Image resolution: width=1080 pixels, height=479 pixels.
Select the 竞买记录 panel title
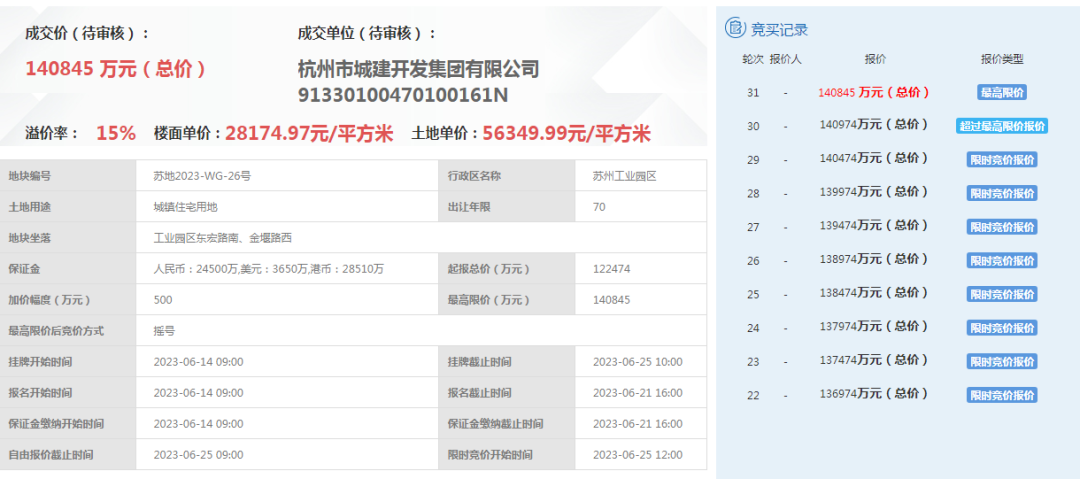coord(779,30)
